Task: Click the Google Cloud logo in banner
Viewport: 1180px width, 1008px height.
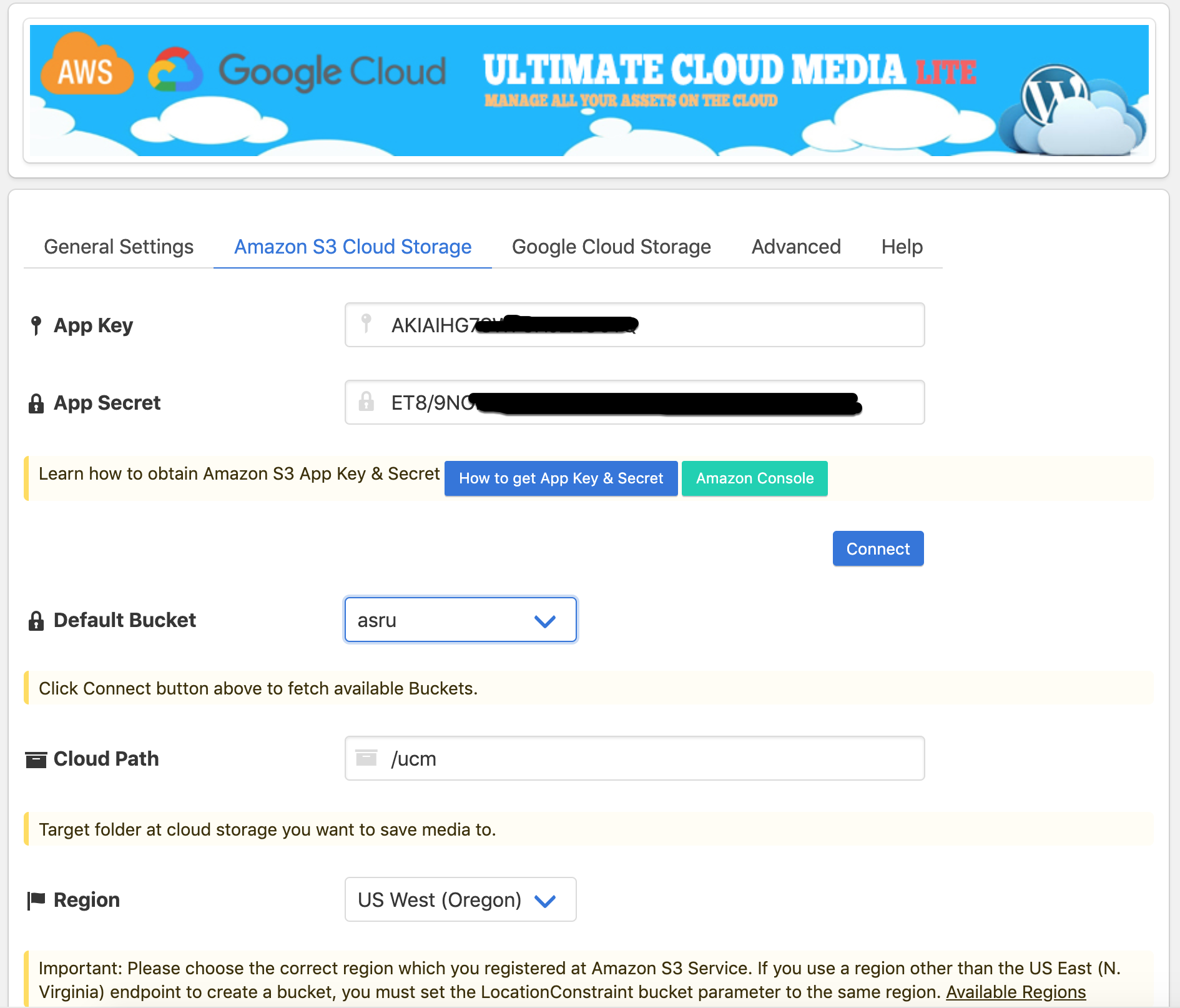Action: click(298, 71)
